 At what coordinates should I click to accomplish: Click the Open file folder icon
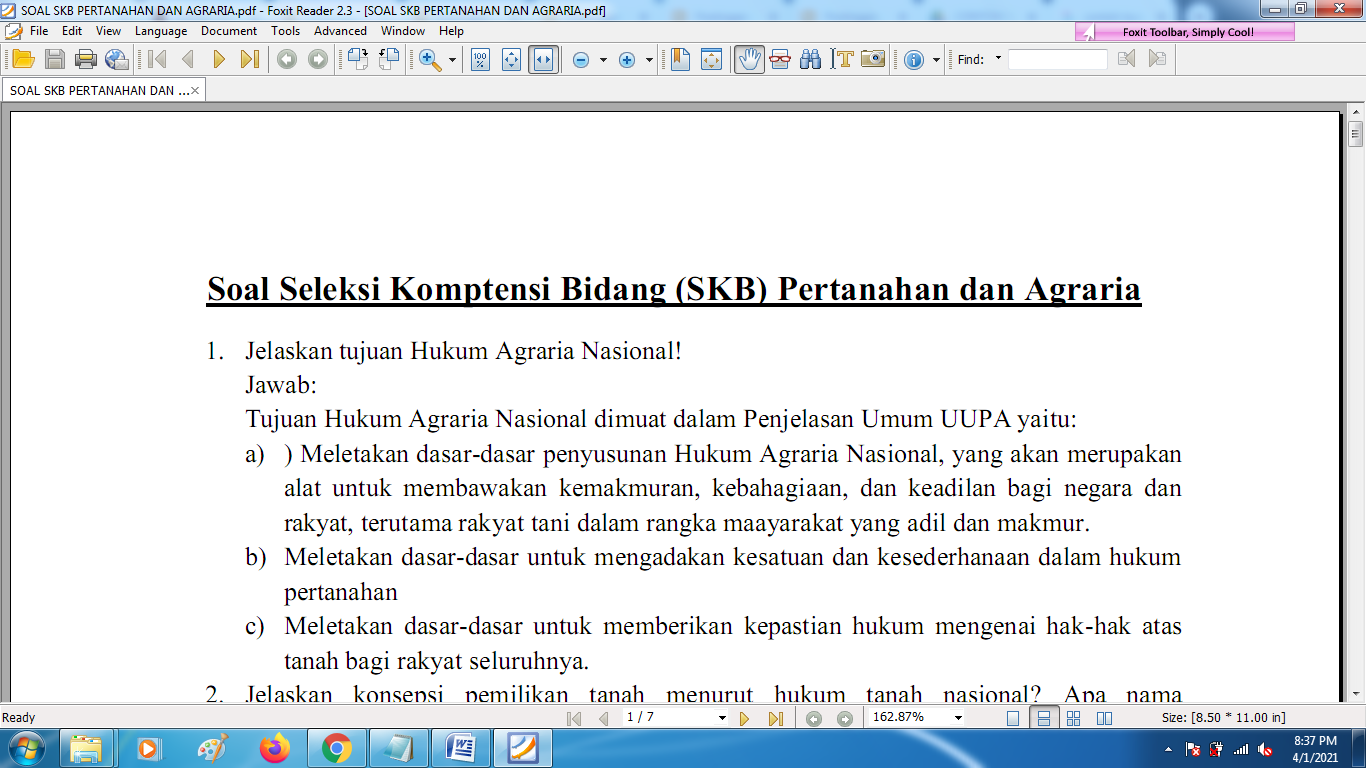pos(23,59)
